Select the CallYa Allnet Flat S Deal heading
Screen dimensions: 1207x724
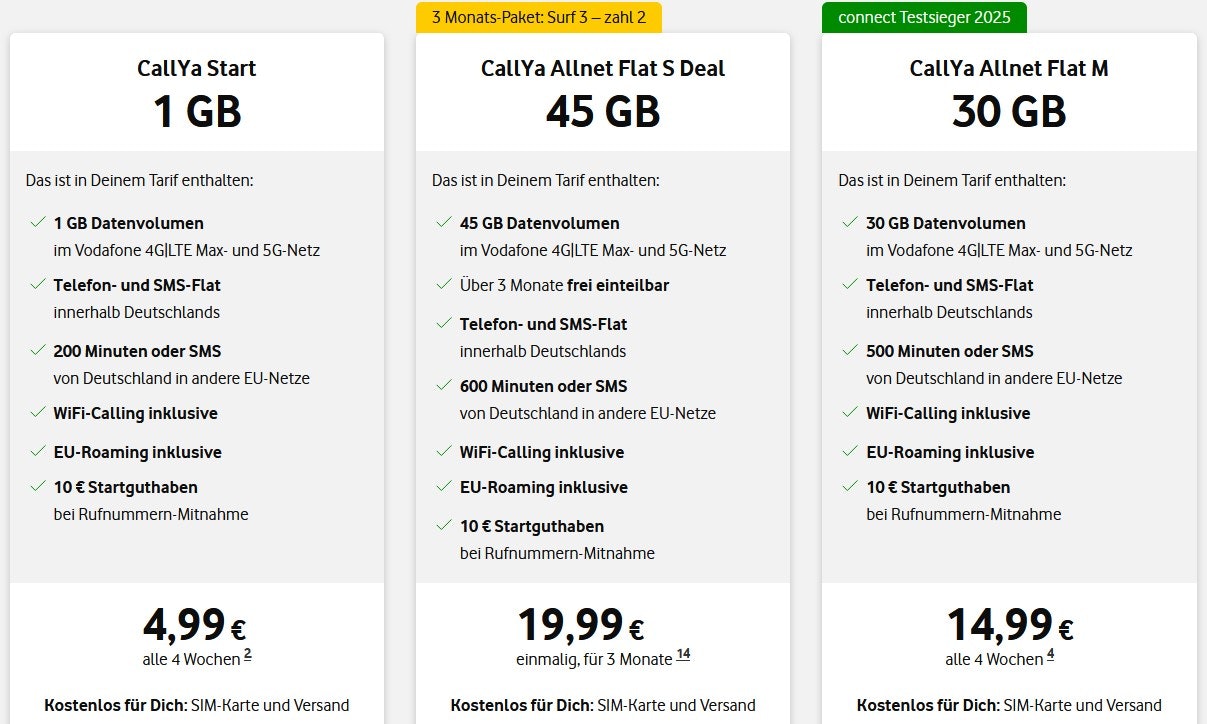click(603, 68)
